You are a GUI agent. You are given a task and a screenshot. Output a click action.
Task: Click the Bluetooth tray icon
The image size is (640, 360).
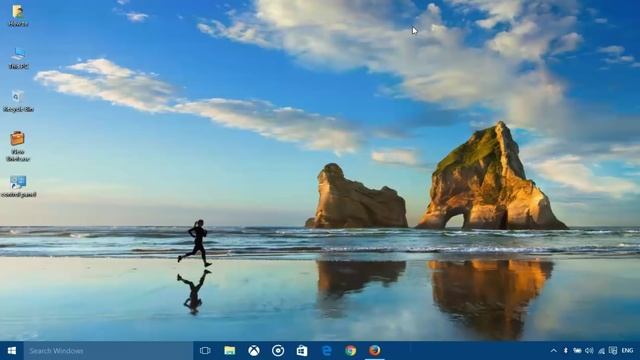[565, 351]
